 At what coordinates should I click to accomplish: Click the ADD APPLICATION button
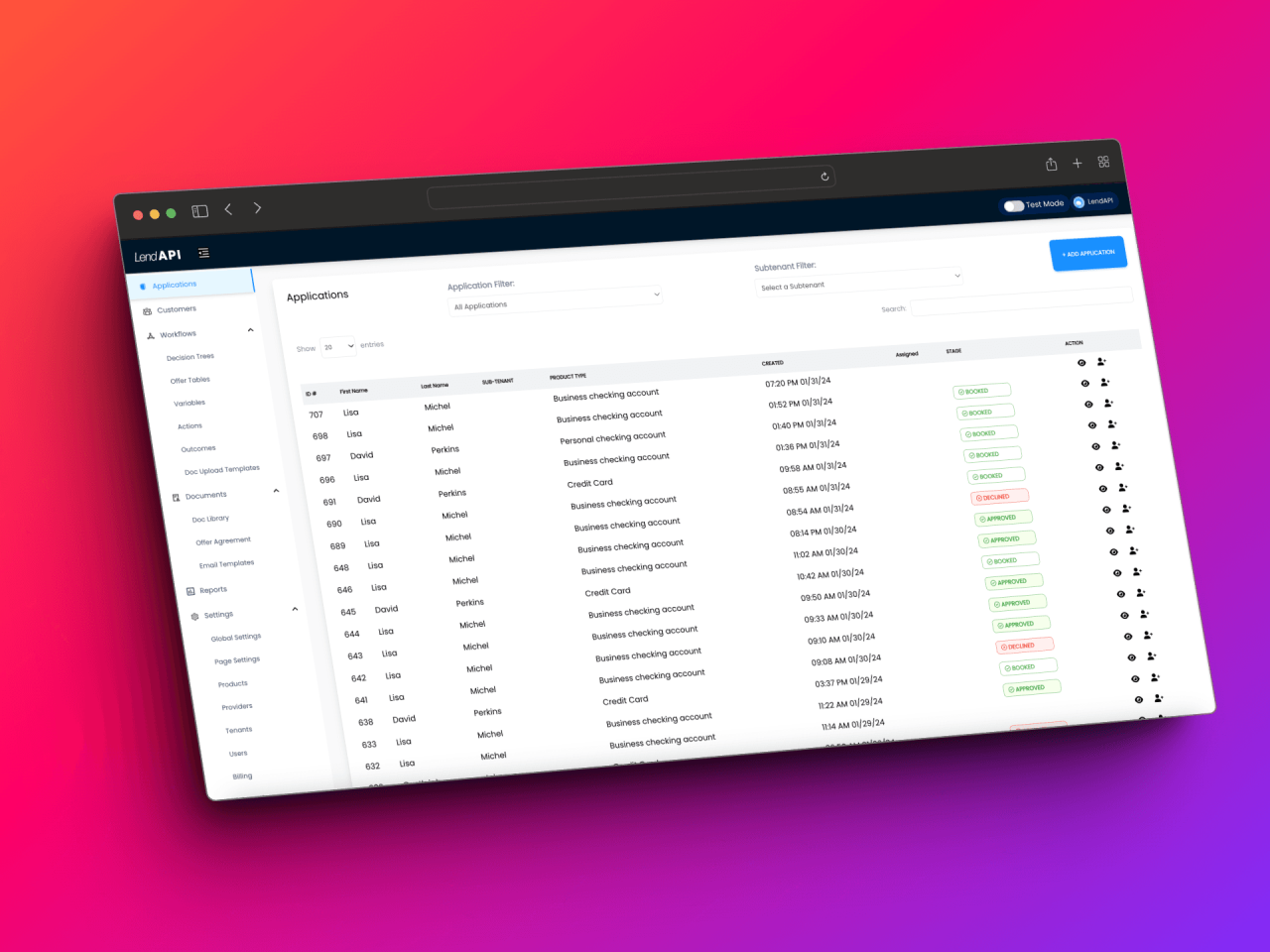(1088, 253)
